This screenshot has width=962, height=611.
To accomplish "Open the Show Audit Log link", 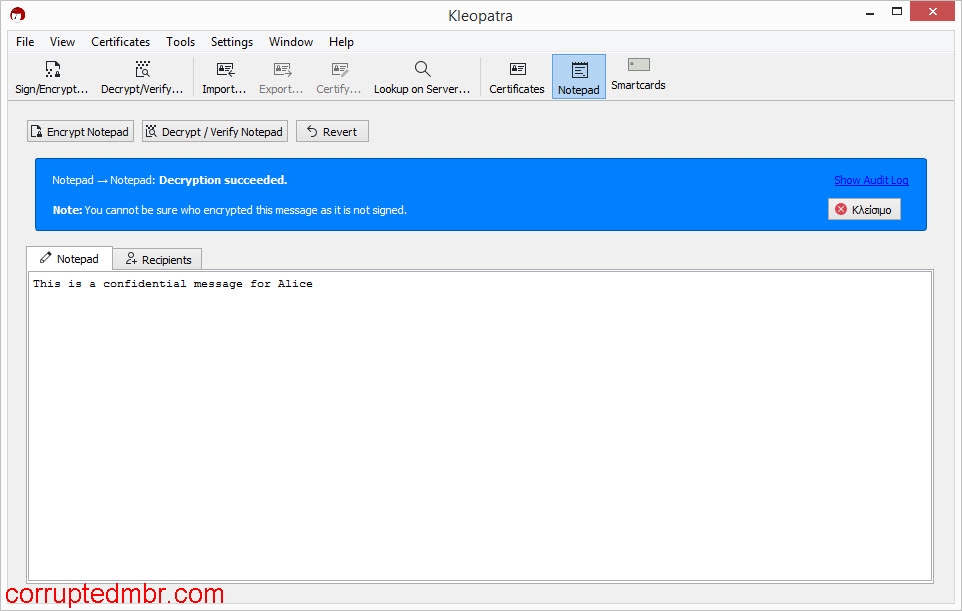I will click(871, 180).
